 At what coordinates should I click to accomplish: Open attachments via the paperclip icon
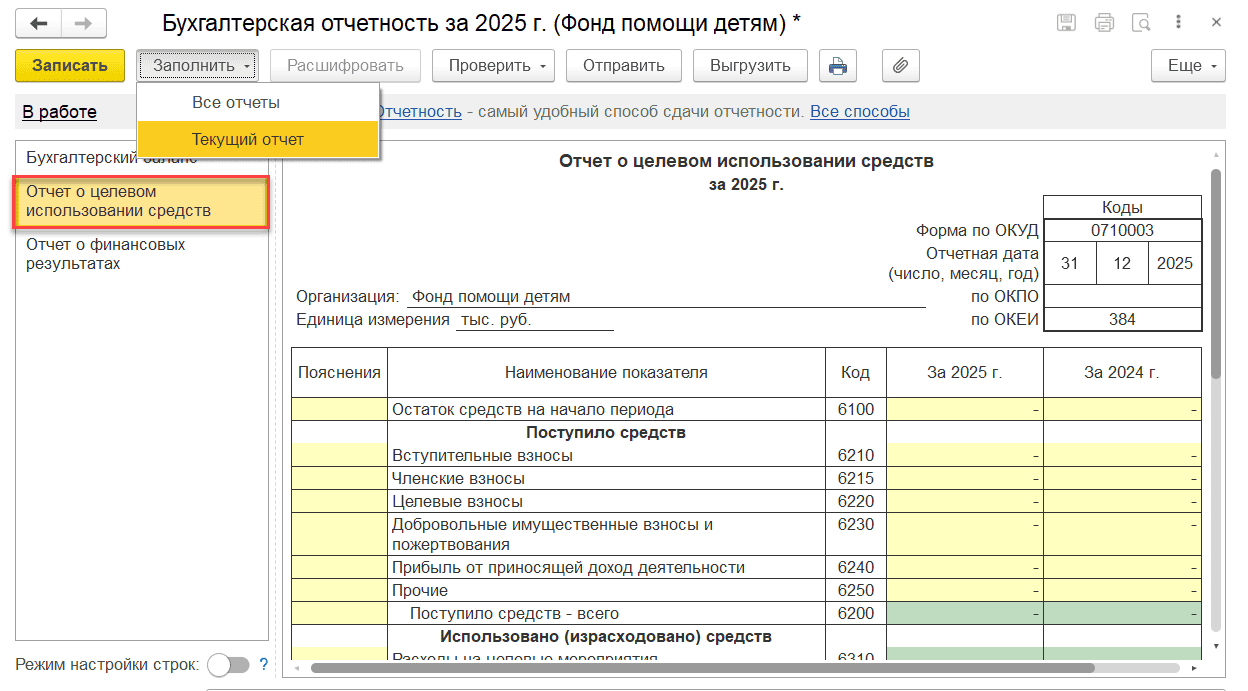click(900, 66)
